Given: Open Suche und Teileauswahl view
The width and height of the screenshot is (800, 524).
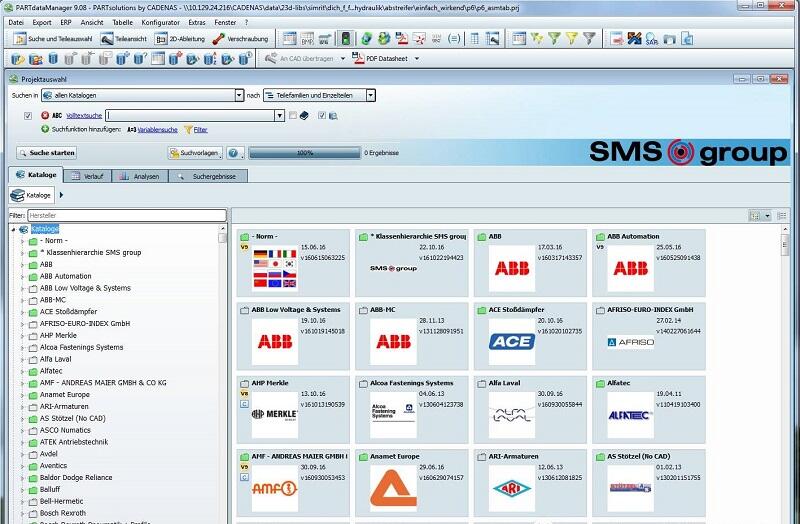Looking at the screenshot, I should 53,39.
